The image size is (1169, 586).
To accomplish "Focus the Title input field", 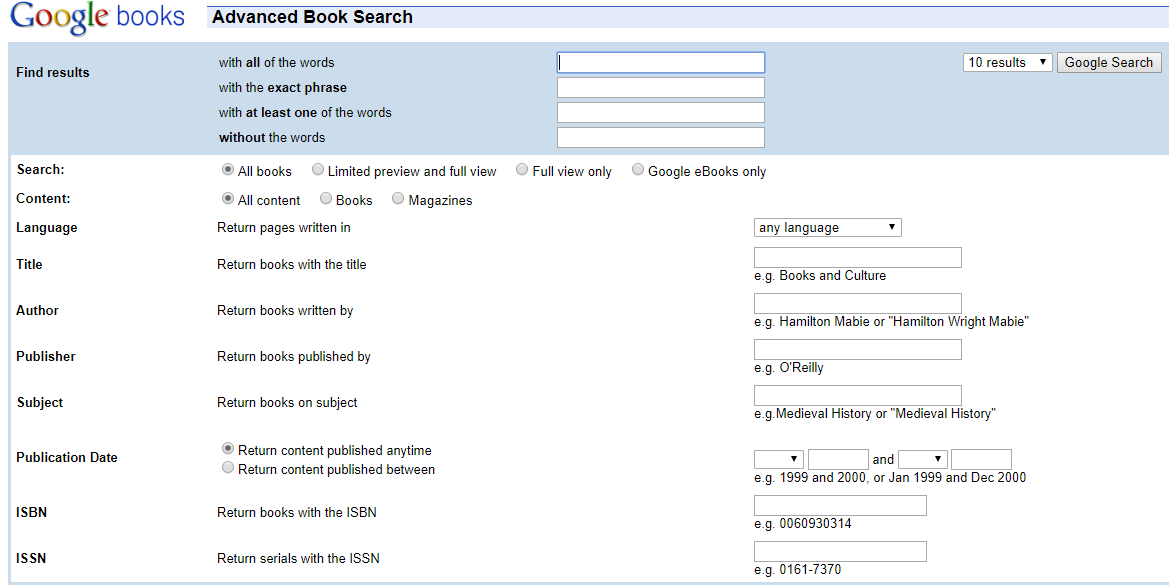I will (857, 257).
